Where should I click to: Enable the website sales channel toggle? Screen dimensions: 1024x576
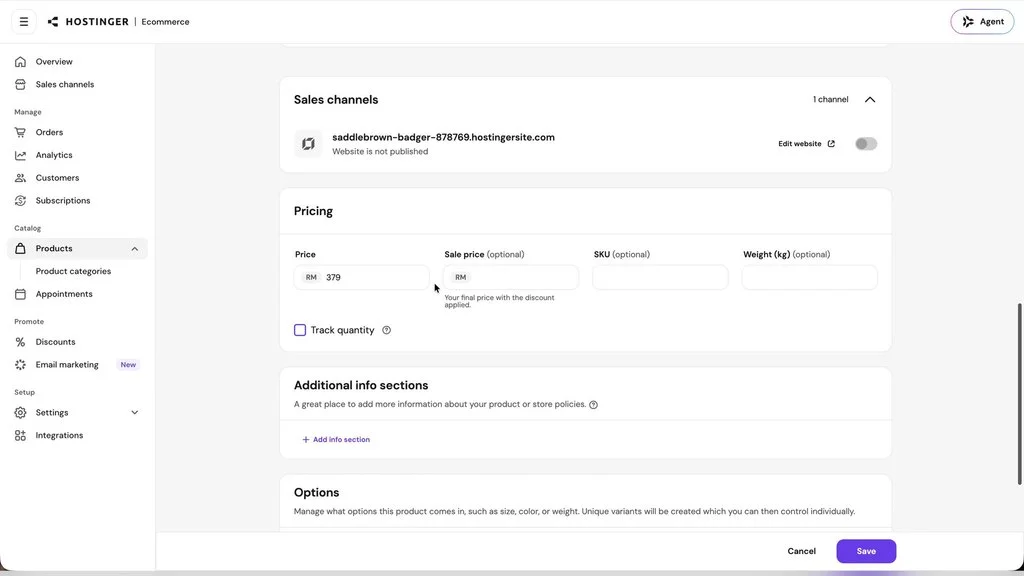[866, 144]
